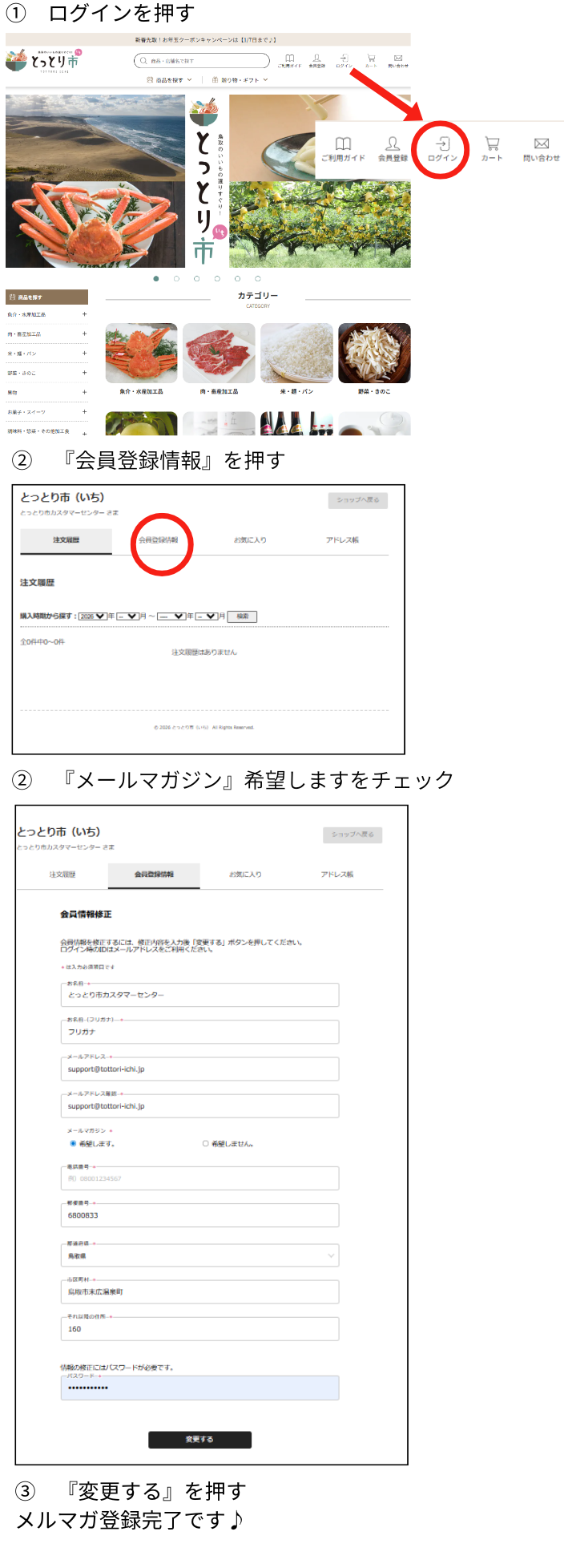Click into the パスワード input field
Image resolution: width=564 pixels, height=1568 pixels.
pyautogui.click(x=199, y=1388)
